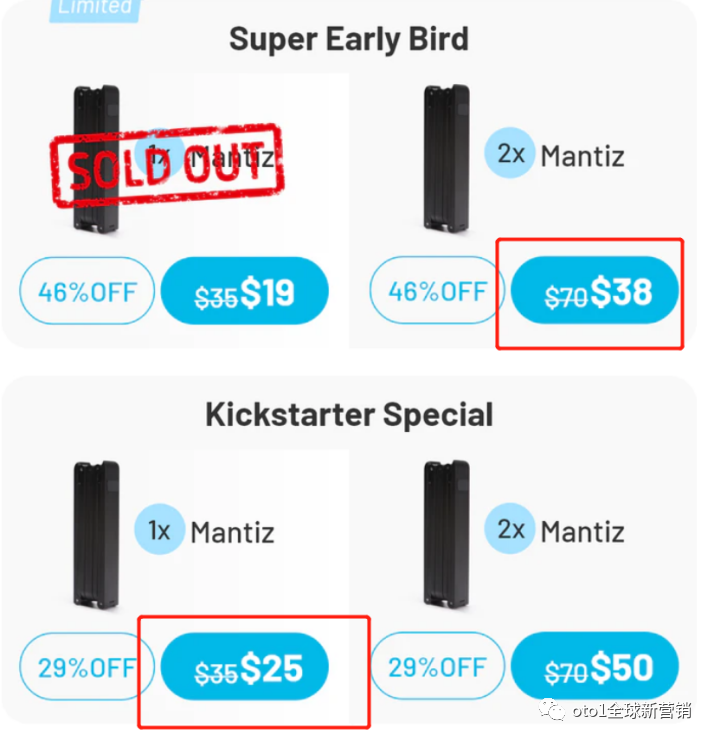Click the blue Limited tag

pos(95,8)
